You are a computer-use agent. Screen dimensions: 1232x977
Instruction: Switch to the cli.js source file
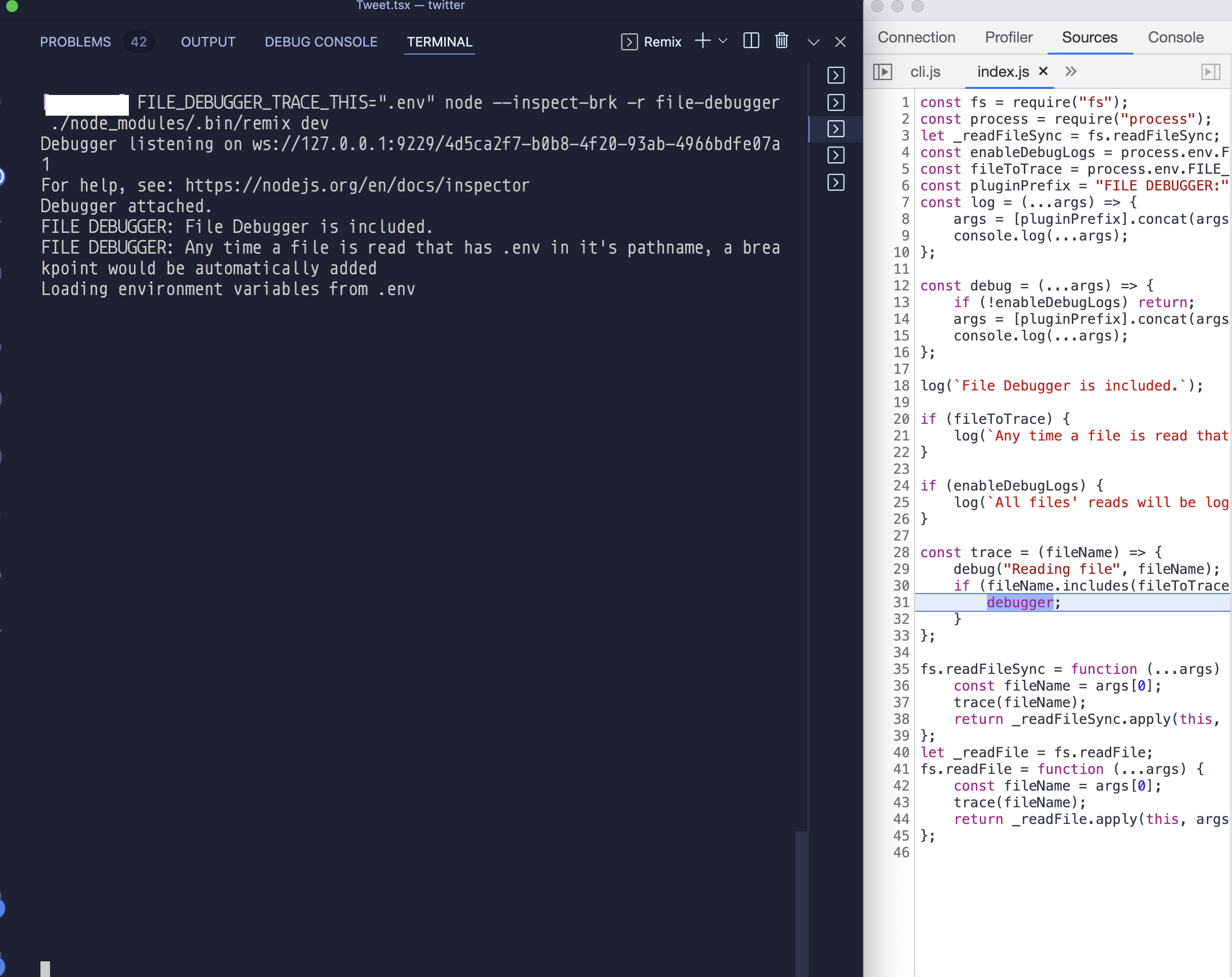(925, 72)
